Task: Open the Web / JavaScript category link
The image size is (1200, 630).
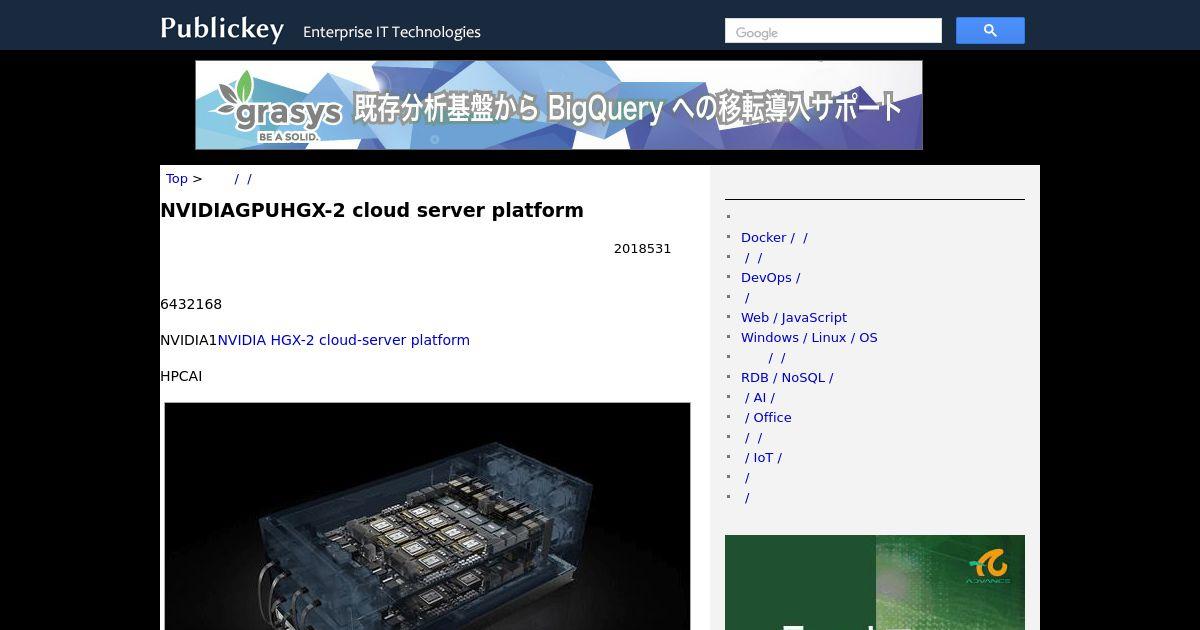Action: pyautogui.click(x=794, y=318)
